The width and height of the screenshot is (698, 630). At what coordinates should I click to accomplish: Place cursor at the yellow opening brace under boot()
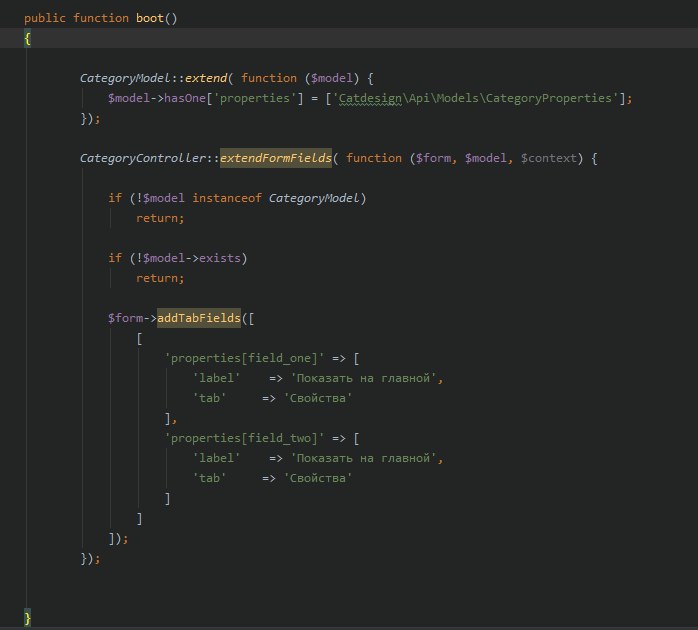pos(28,39)
